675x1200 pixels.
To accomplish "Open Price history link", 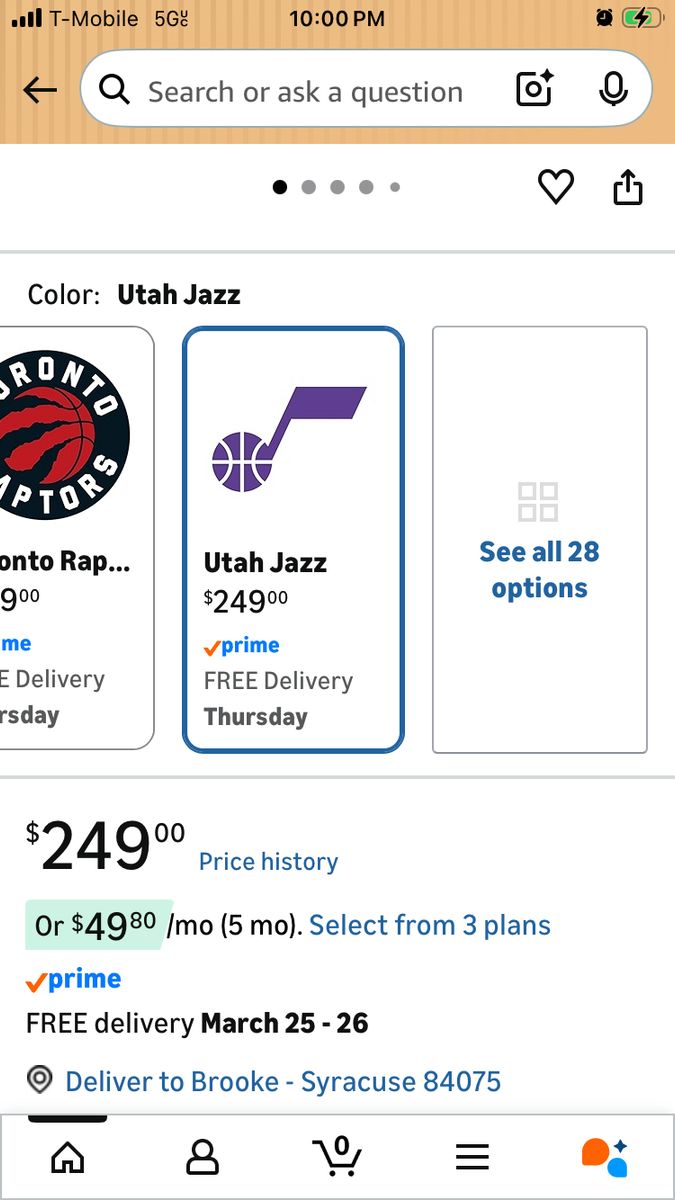I will [268, 862].
